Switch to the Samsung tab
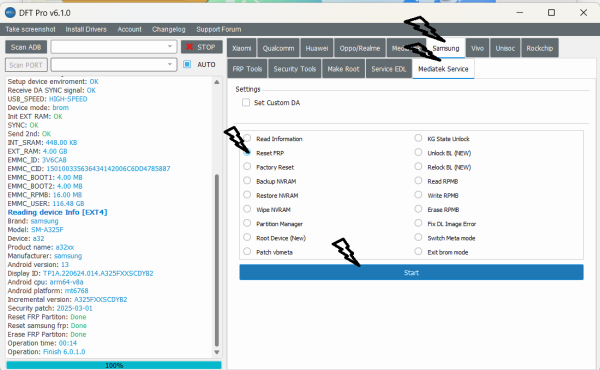The height and width of the screenshot is (370, 600). point(446,48)
